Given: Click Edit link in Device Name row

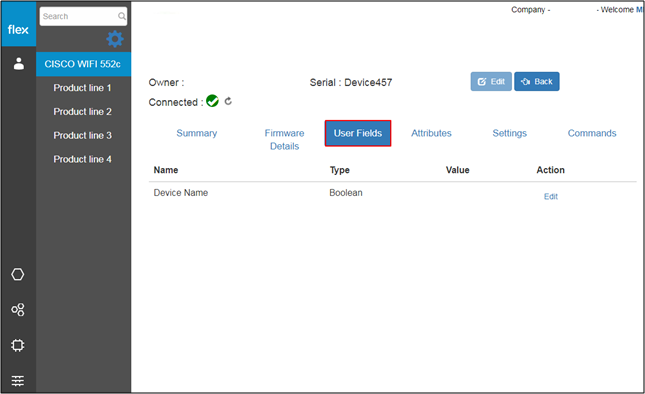Looking at the screenshot, I should pyautogui.click(x=551, y=197).
